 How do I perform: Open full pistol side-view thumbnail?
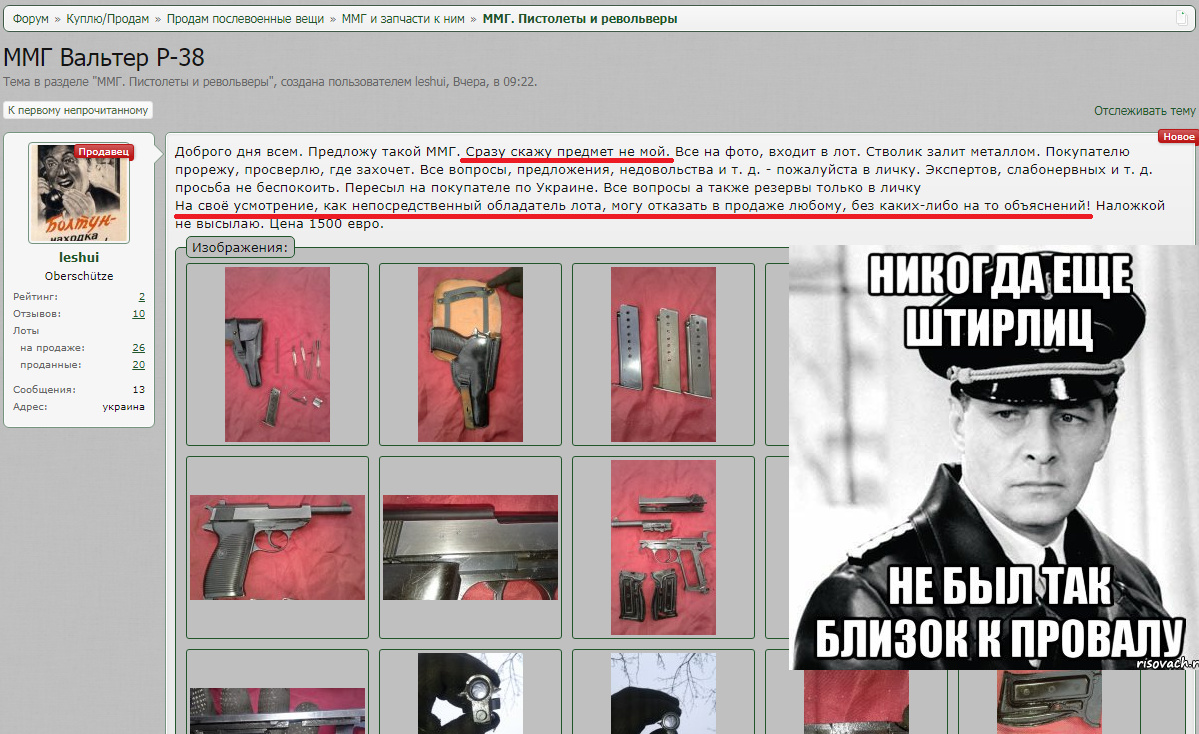coord(278,547)
